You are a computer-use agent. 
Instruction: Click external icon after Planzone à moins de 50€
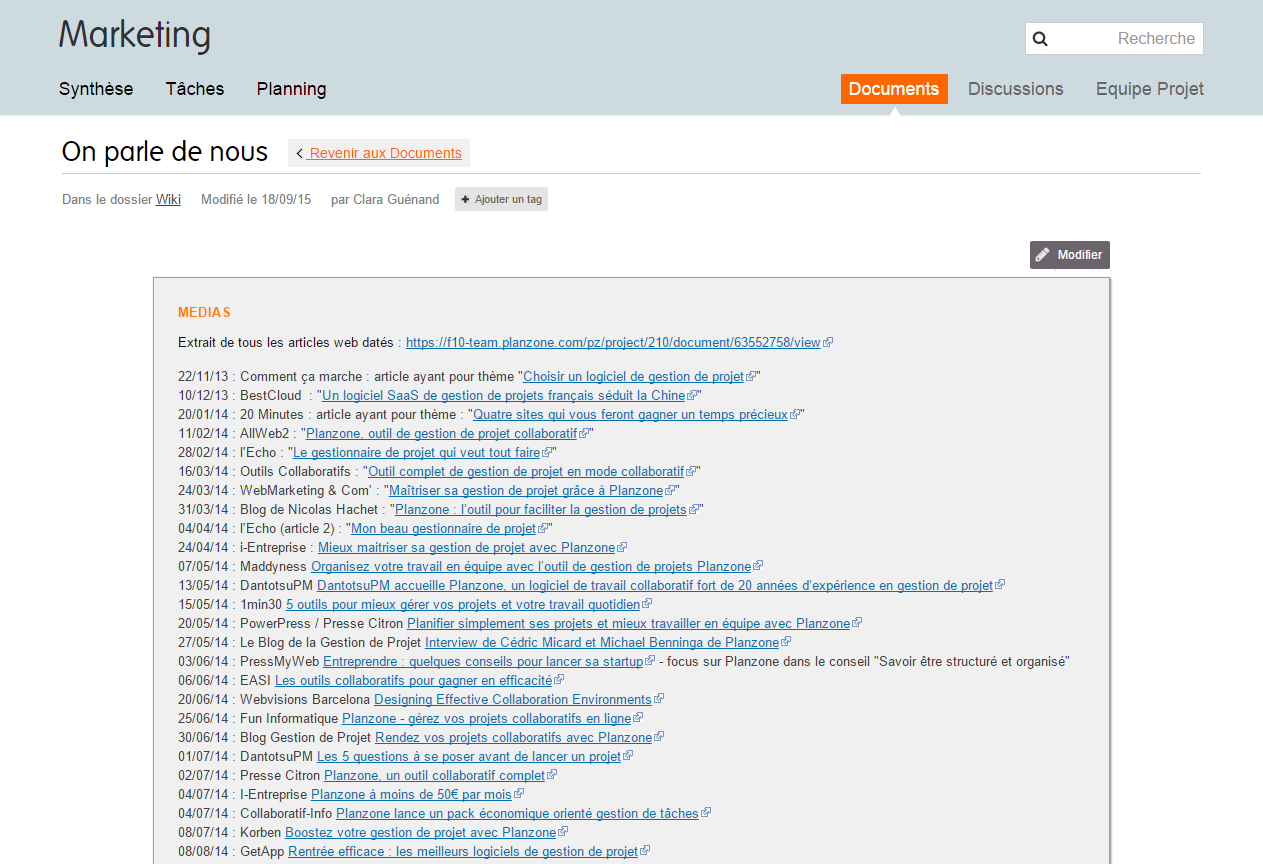pos(518,795)
